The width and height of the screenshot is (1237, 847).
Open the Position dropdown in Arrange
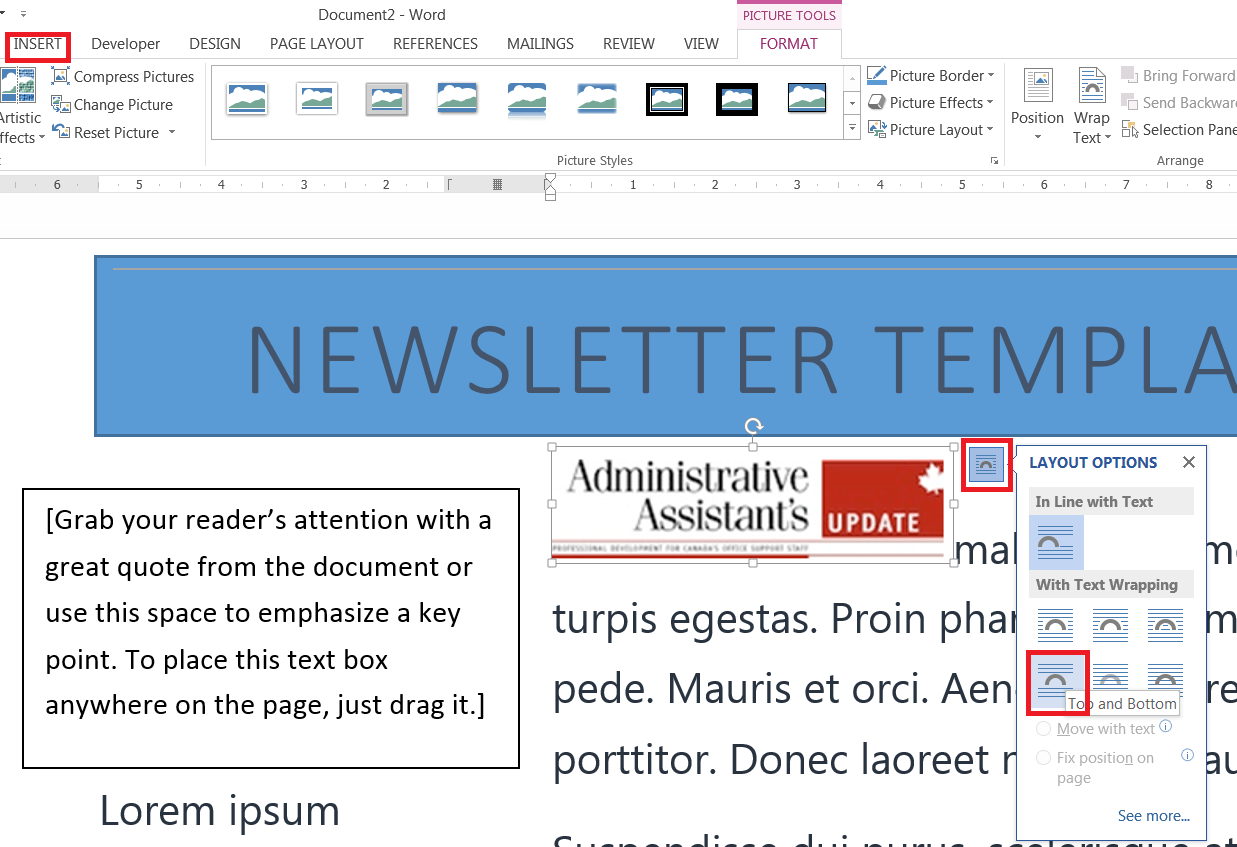pos(1037,106)
